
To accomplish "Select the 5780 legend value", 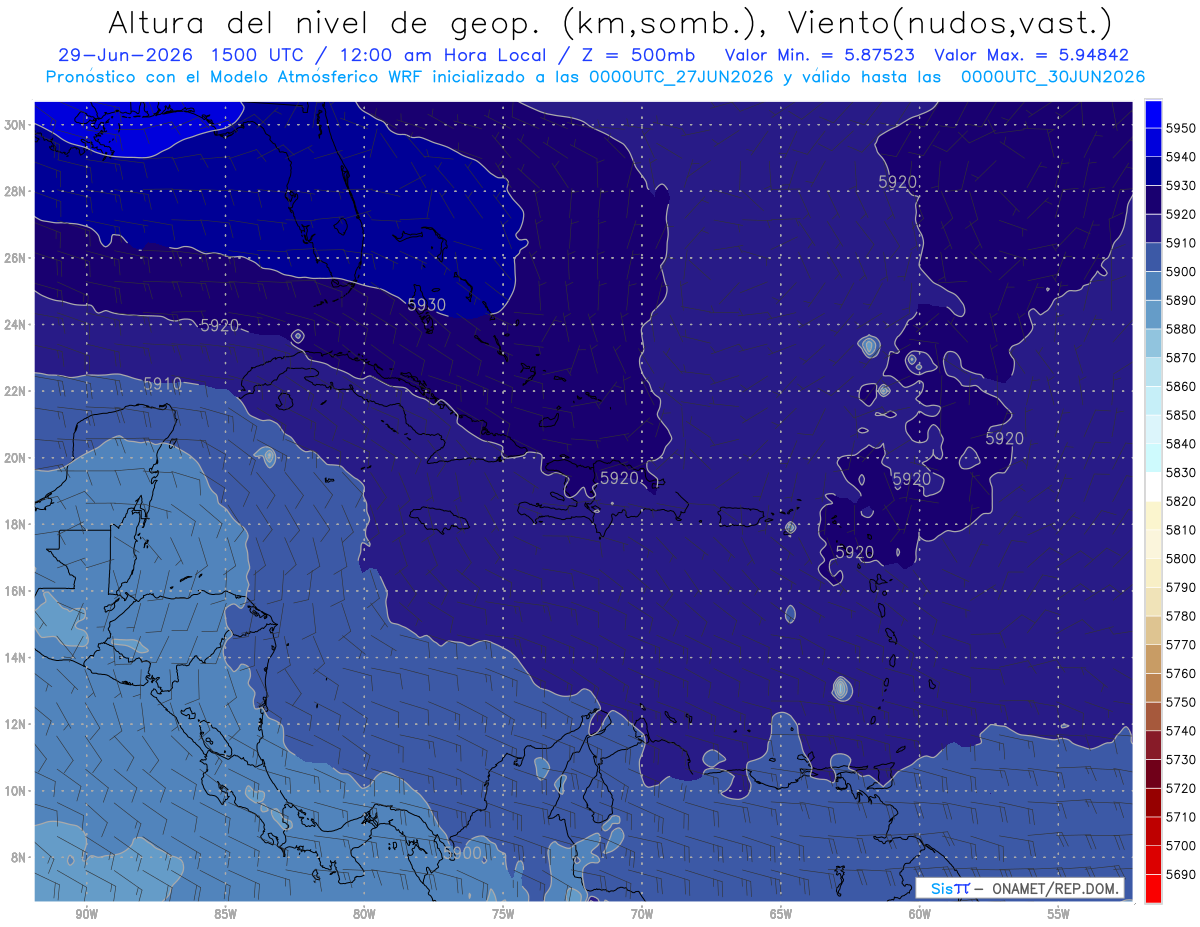I will 1181,616.
